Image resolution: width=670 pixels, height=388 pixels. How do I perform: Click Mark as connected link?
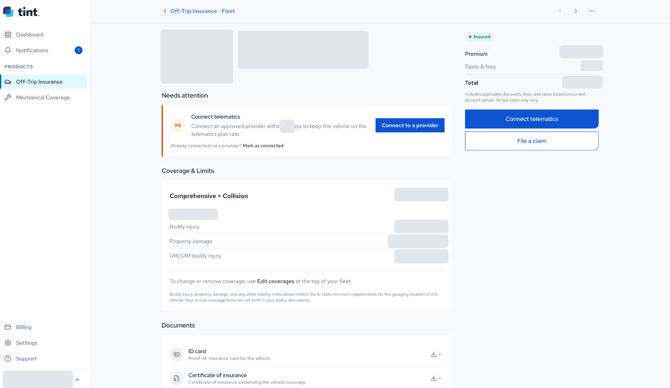click(263, 146)
